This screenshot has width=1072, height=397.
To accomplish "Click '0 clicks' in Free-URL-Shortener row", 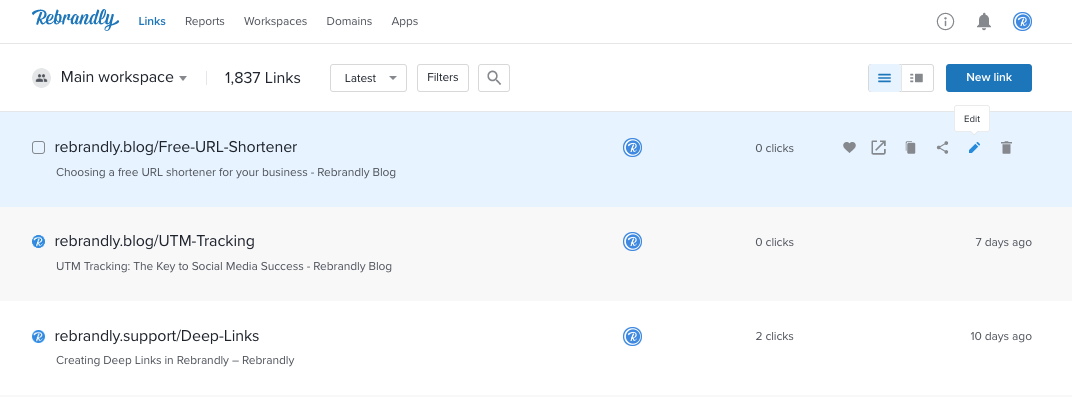I will tap(775, 148).
